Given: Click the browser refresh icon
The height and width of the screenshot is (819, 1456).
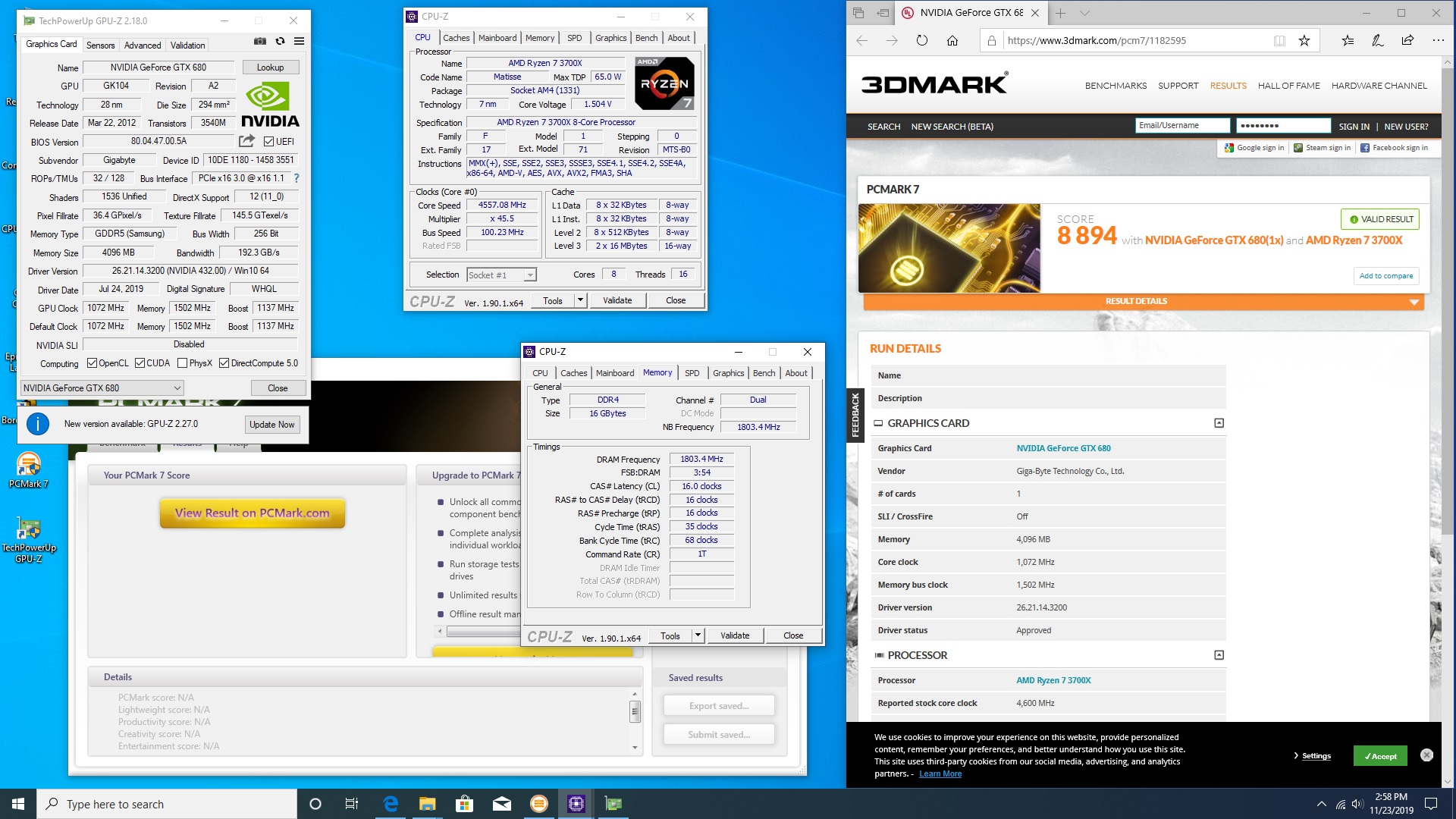Looking at the screenshot, I should tap(921, 40).
